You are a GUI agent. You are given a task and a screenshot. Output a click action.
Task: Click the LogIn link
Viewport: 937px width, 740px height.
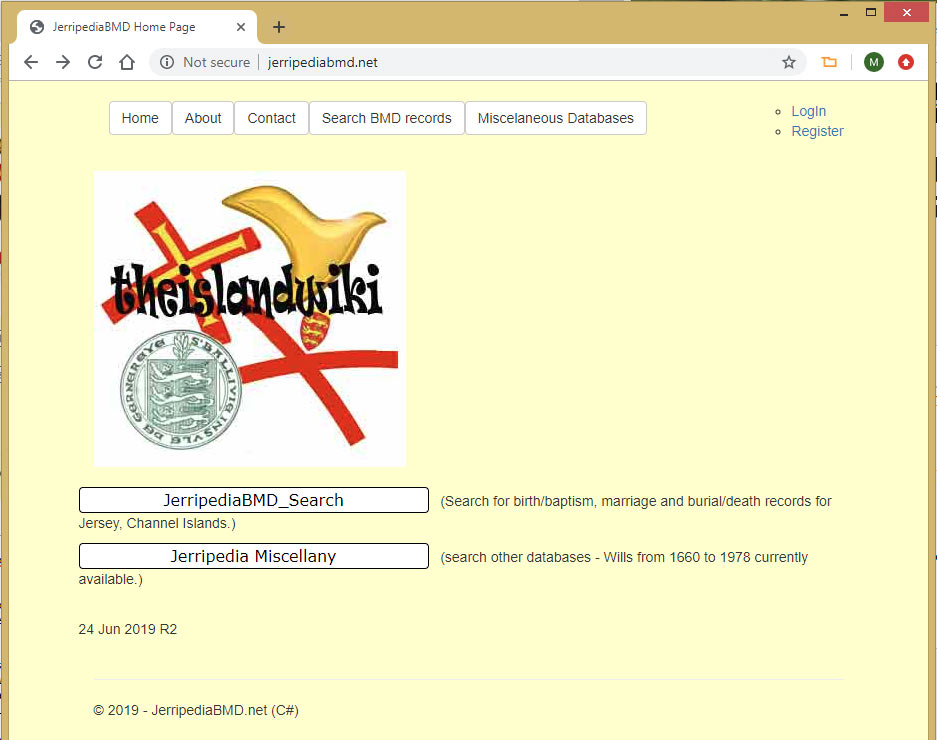click(x=808, y=111)
